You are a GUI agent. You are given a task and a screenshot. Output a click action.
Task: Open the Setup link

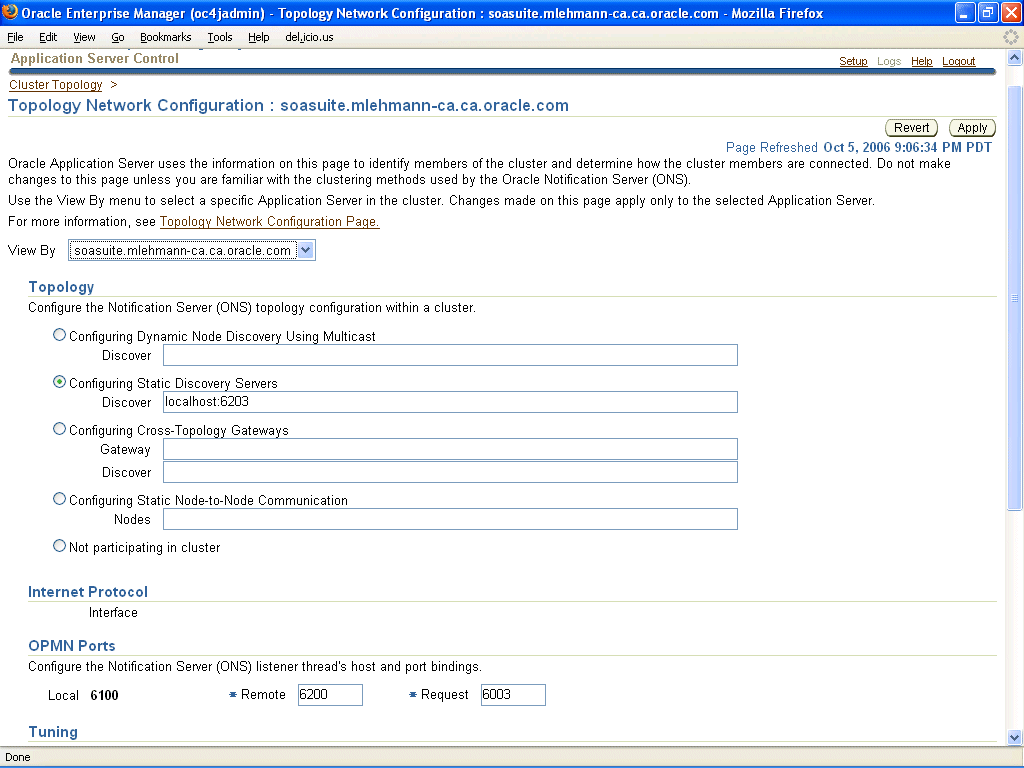pos(853,61)
